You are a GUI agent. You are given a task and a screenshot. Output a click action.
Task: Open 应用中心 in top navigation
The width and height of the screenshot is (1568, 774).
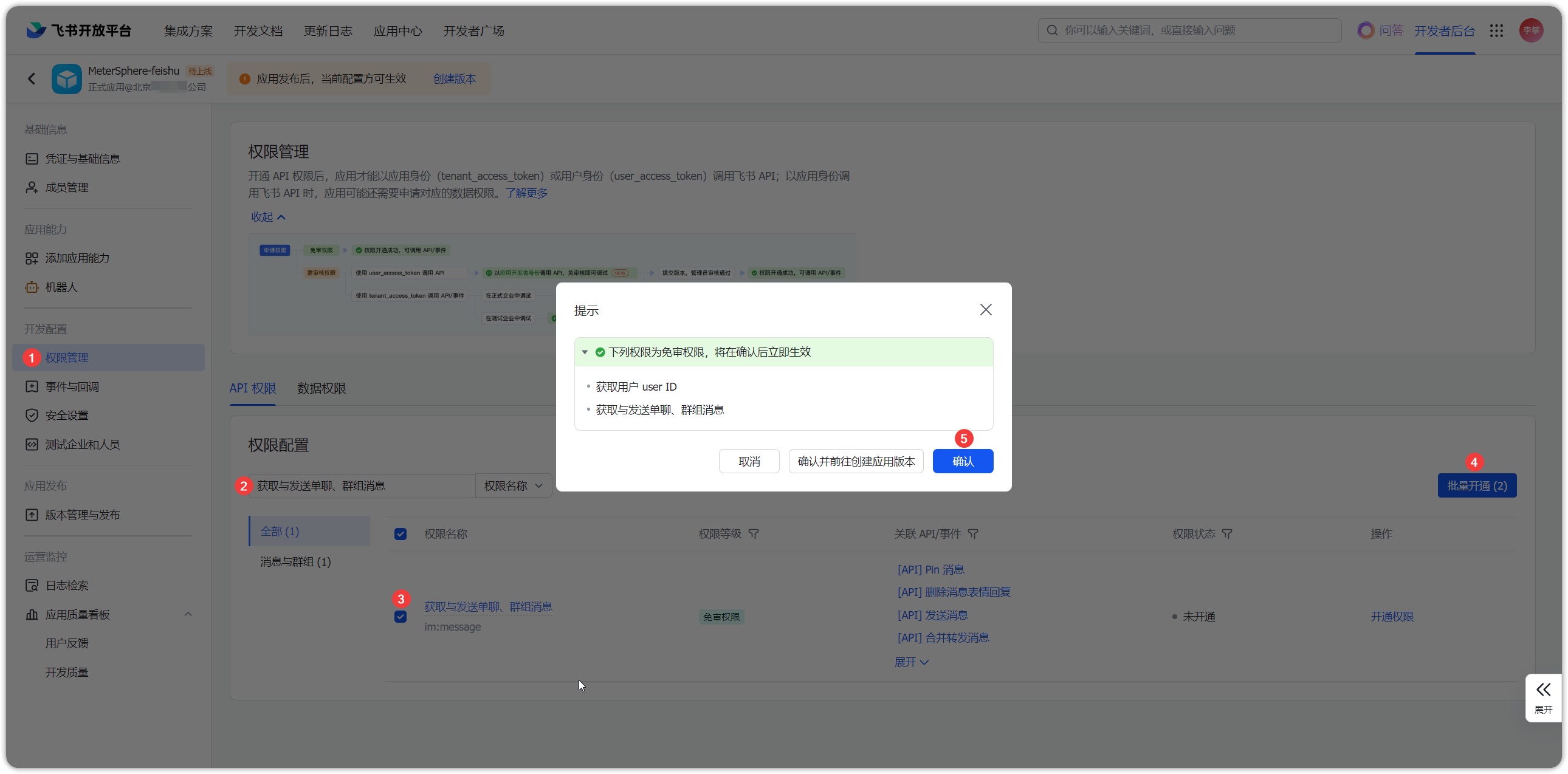397,30
